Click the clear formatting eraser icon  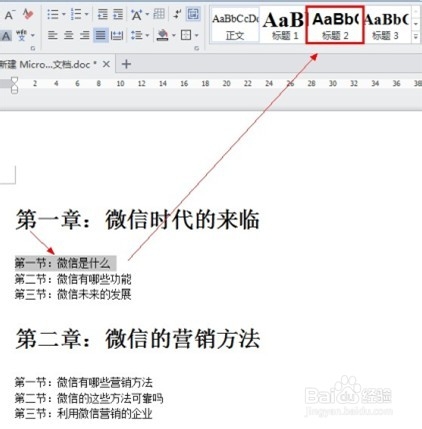coord(28,14)
